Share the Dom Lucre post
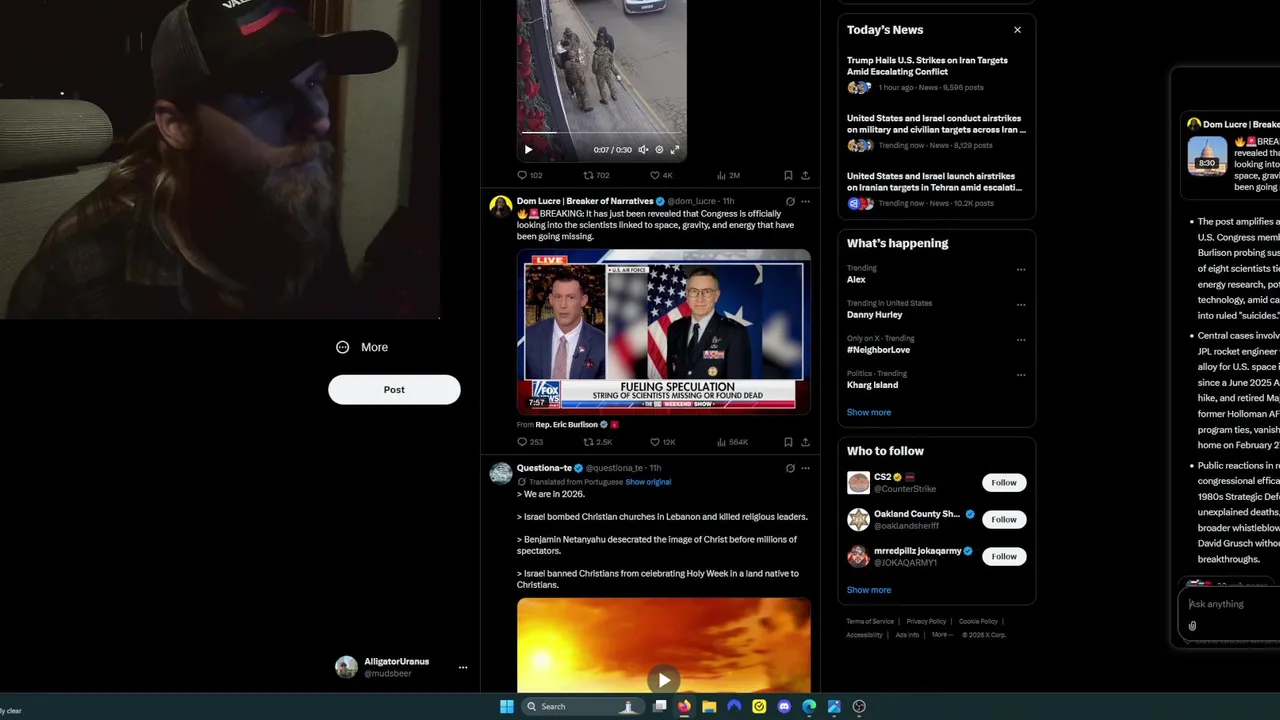 point(805,442)
